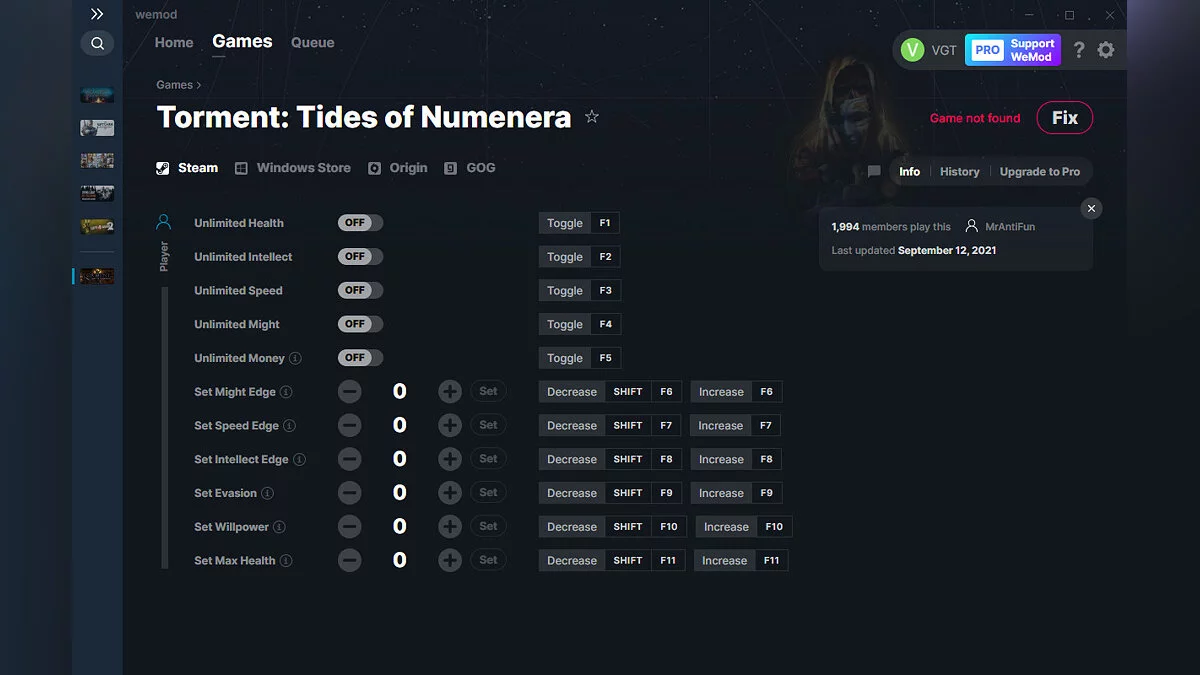Click the Player section person icon
The image size is (1200, 675).
click(164, 221)
